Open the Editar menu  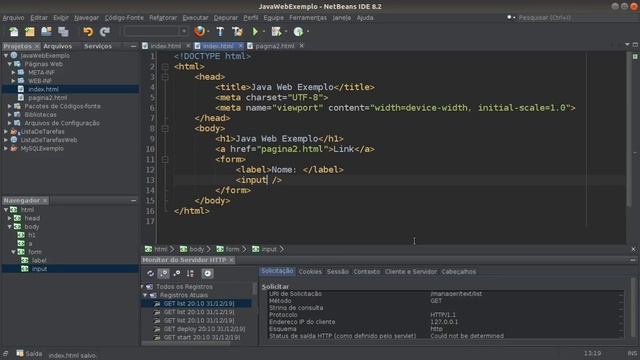[39, 18]
